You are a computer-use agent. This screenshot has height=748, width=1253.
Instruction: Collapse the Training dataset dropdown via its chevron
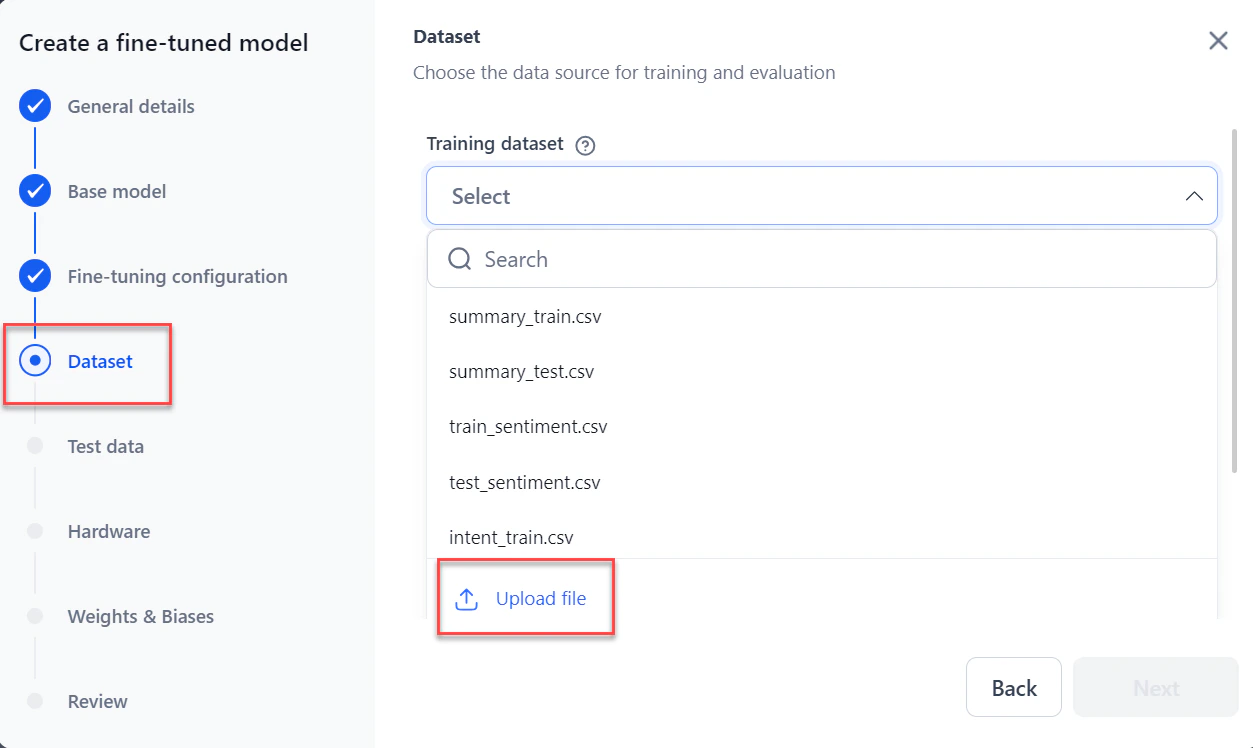(1193, 196)
